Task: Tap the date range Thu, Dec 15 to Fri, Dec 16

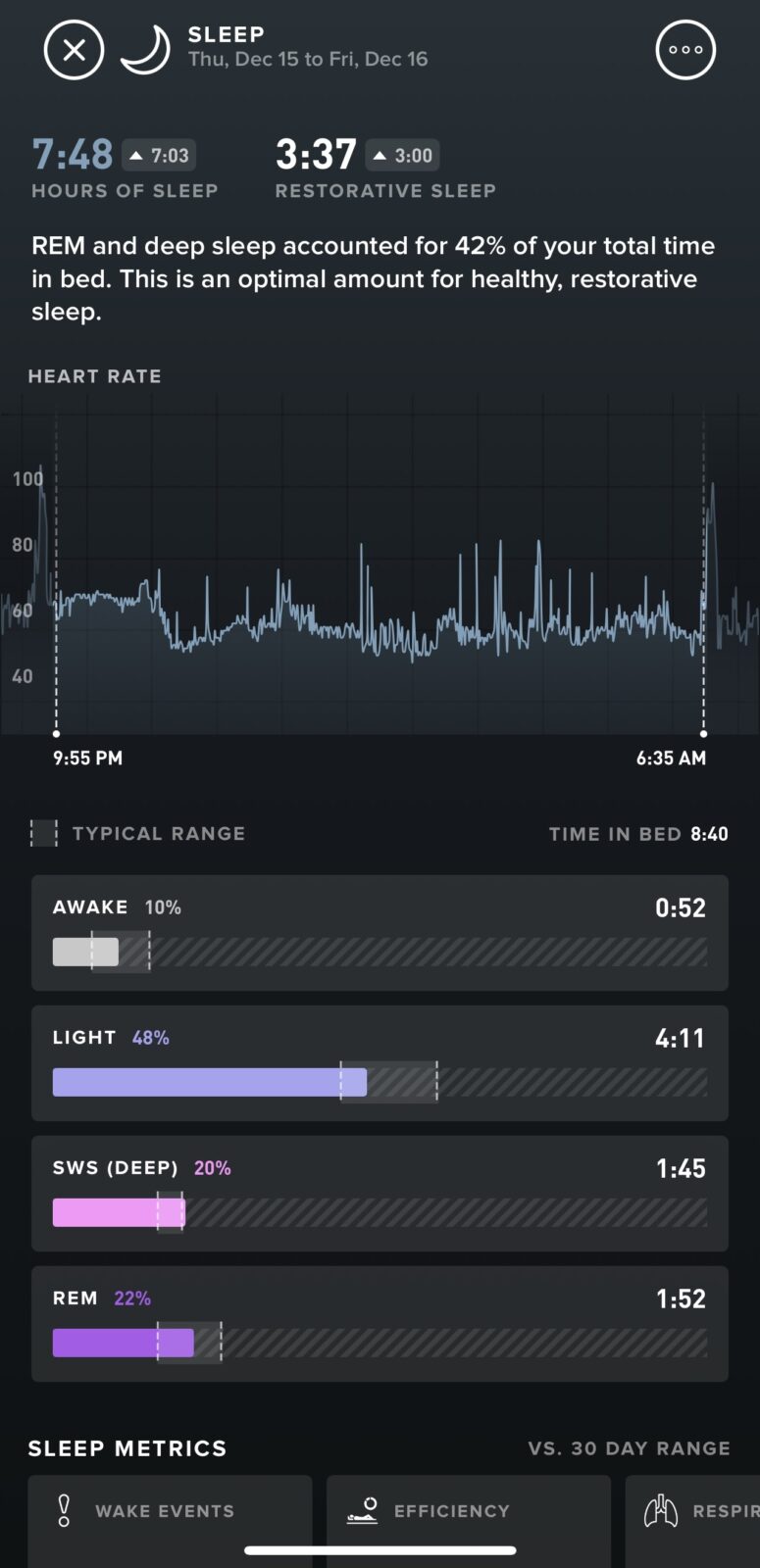Action: point(308,59)
